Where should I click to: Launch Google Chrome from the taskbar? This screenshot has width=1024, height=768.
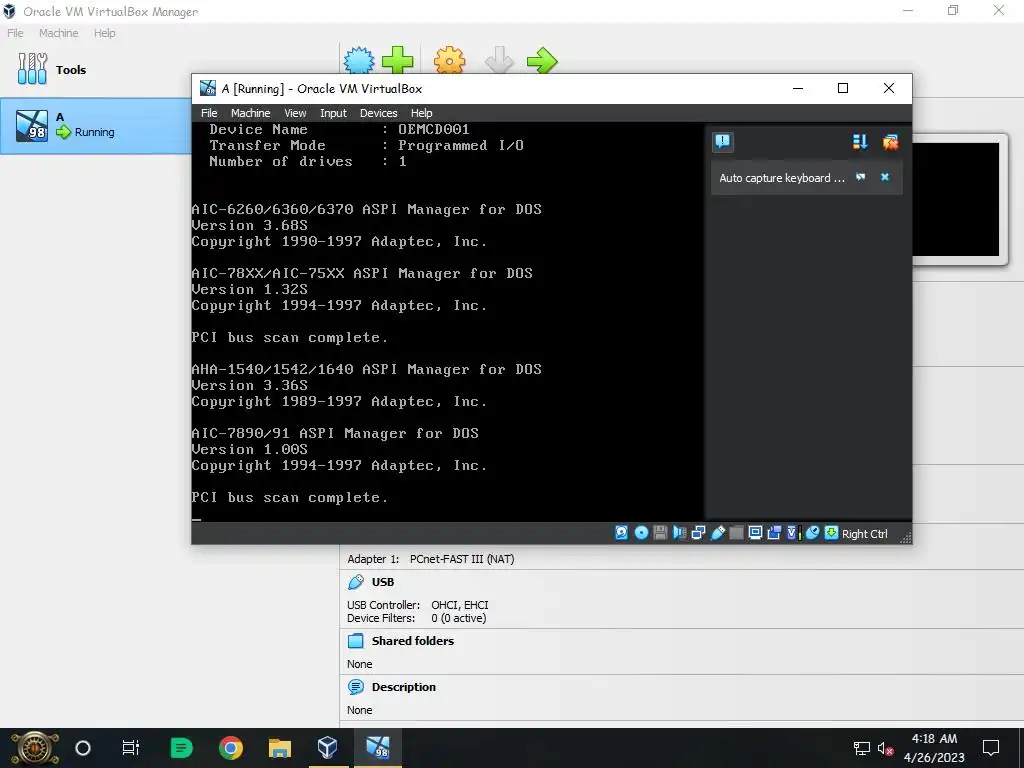(x=230, y=748)
